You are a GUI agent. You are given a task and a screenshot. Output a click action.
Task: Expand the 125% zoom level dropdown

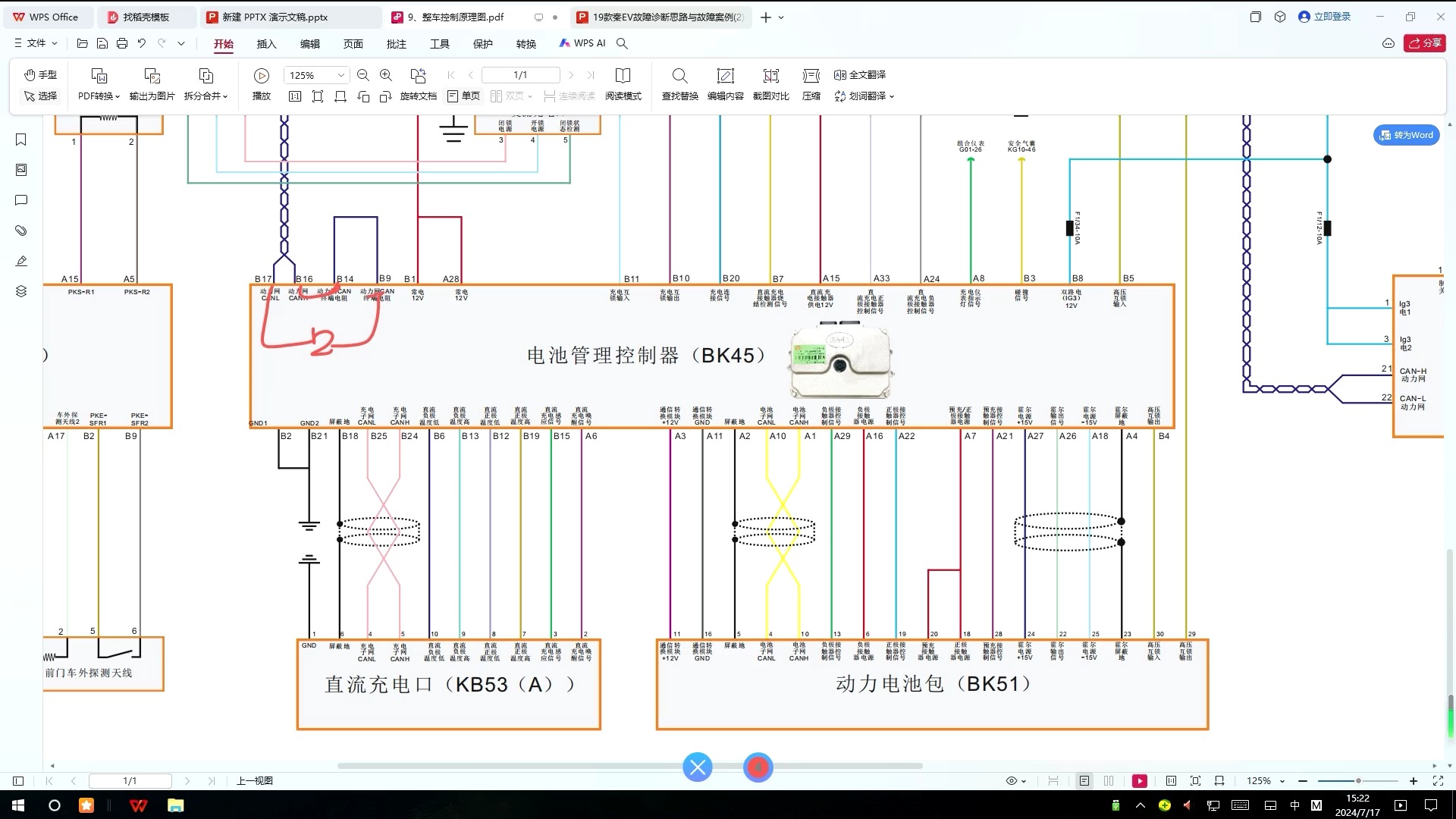(340, 75)
